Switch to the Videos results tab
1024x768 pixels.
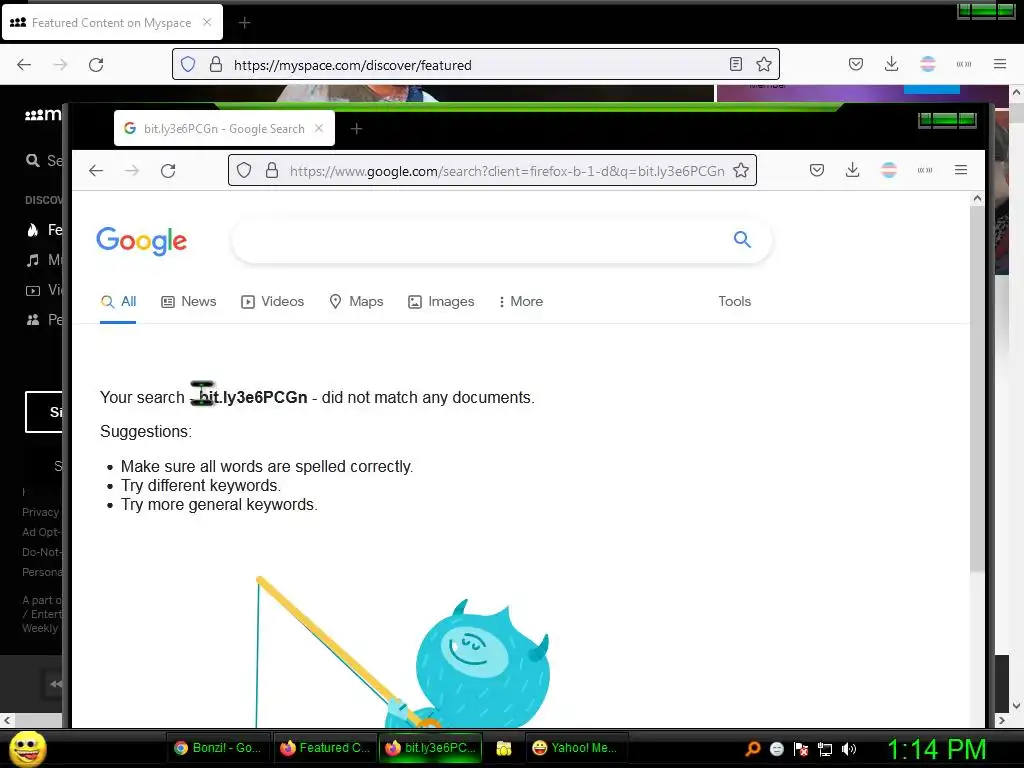[272, 302]
